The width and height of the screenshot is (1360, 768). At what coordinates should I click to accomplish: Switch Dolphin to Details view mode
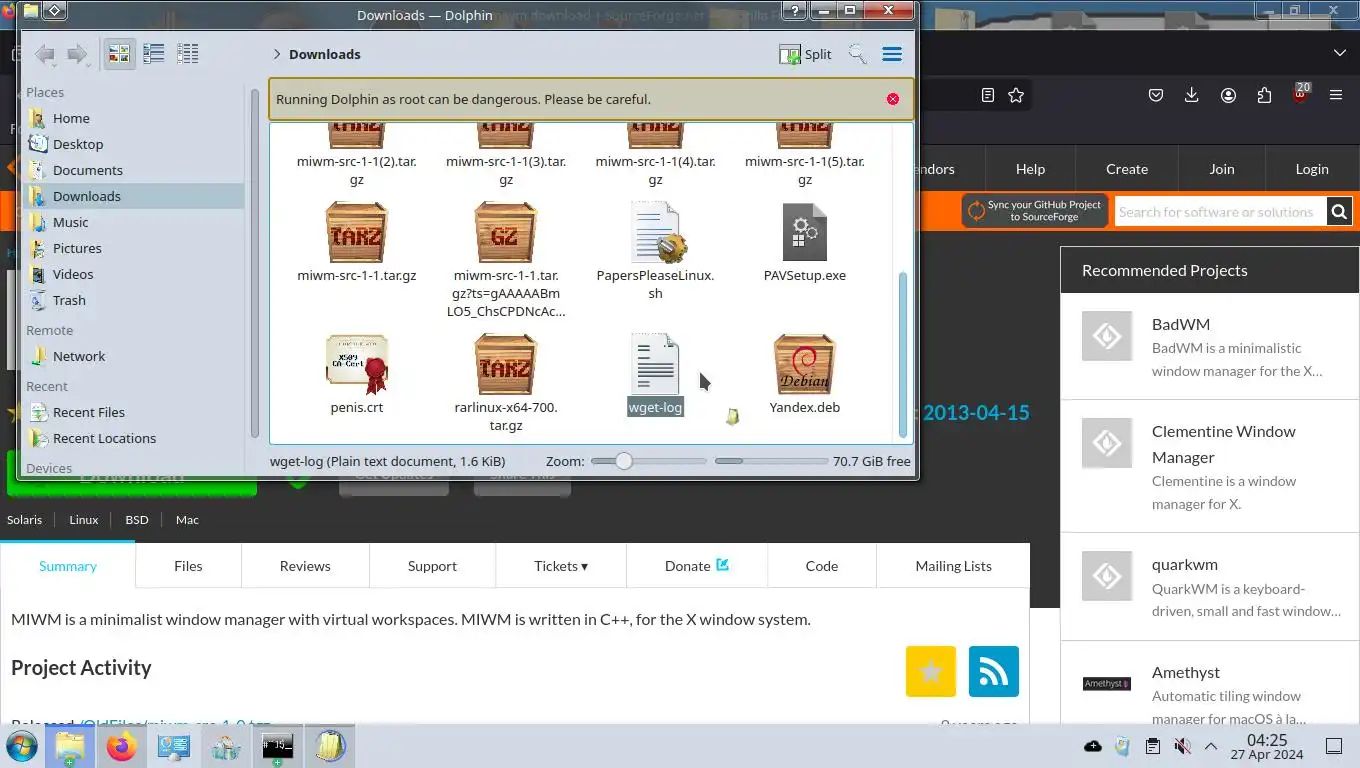pos(187,54)
